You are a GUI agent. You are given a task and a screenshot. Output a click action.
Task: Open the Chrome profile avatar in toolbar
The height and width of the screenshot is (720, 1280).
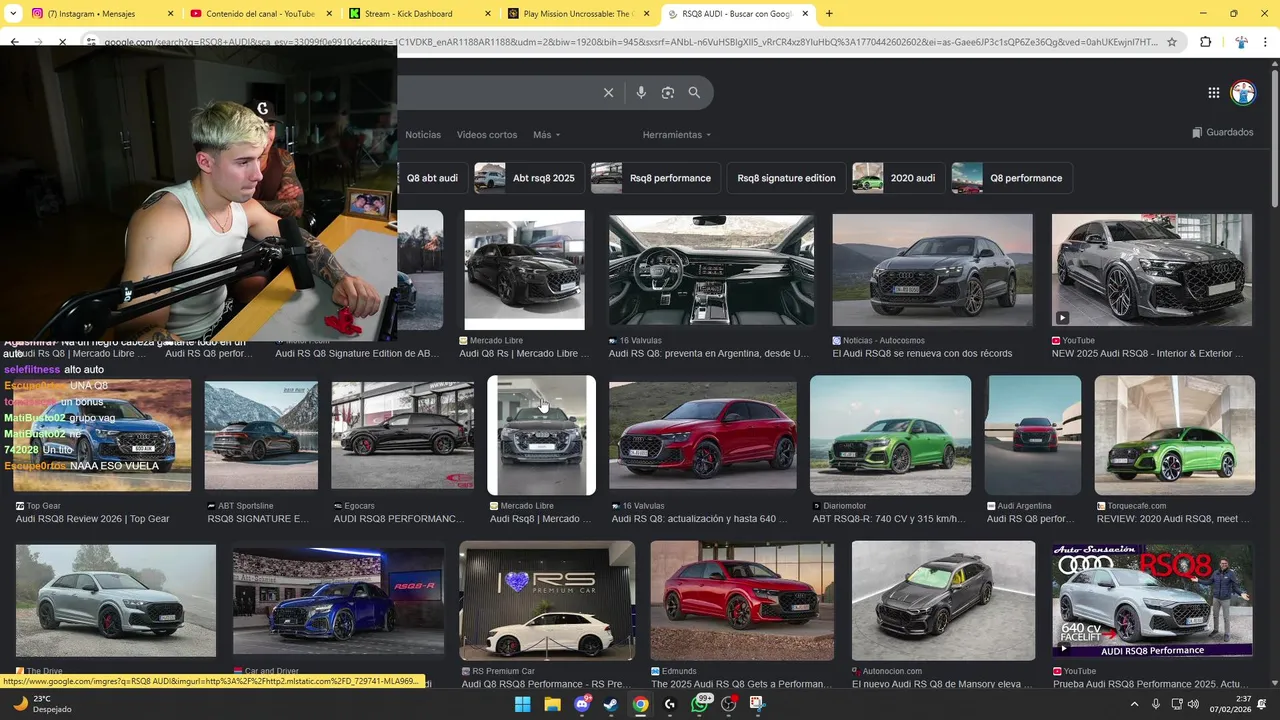coord(1241,42)
